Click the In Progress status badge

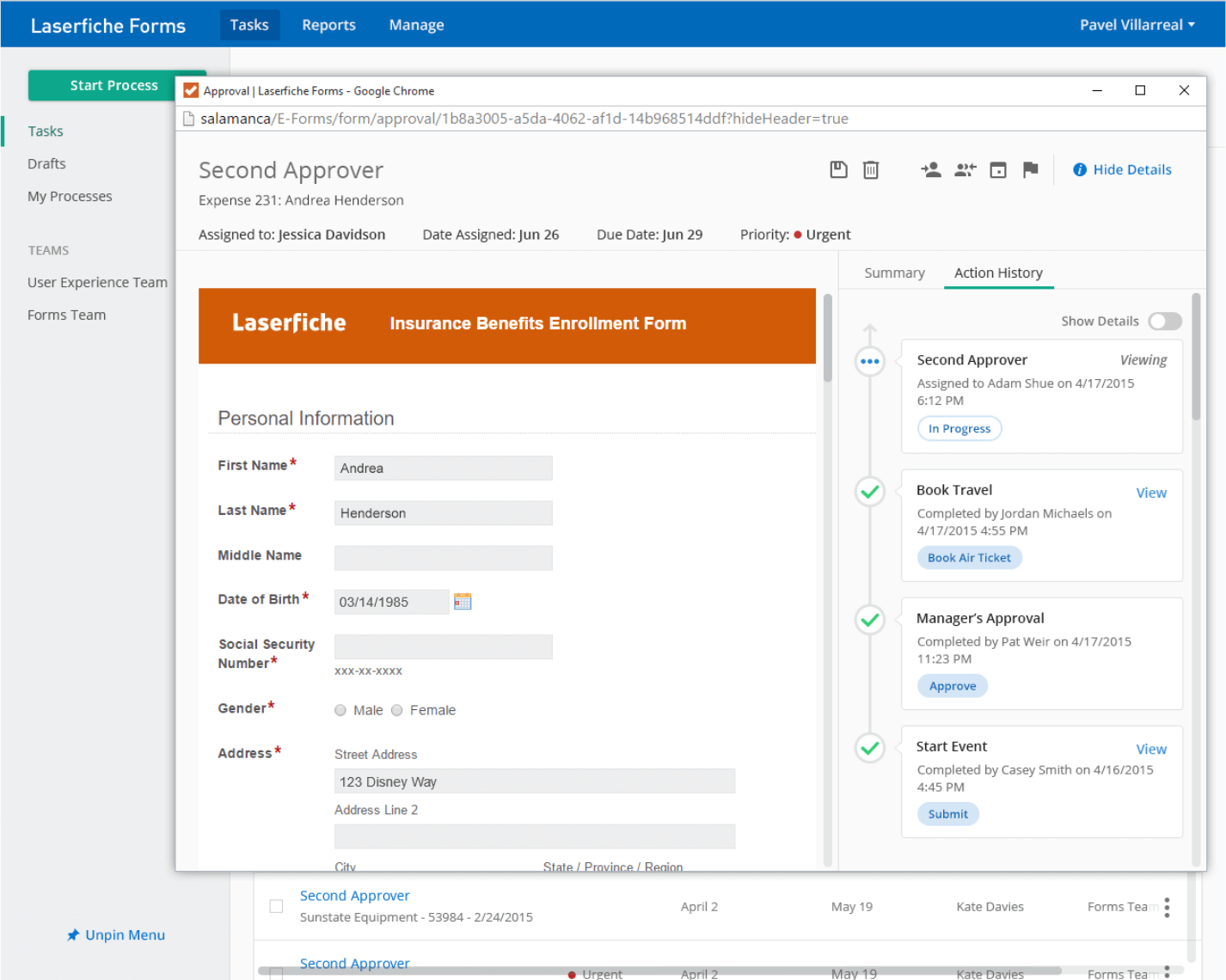click(x=959, y=428)
